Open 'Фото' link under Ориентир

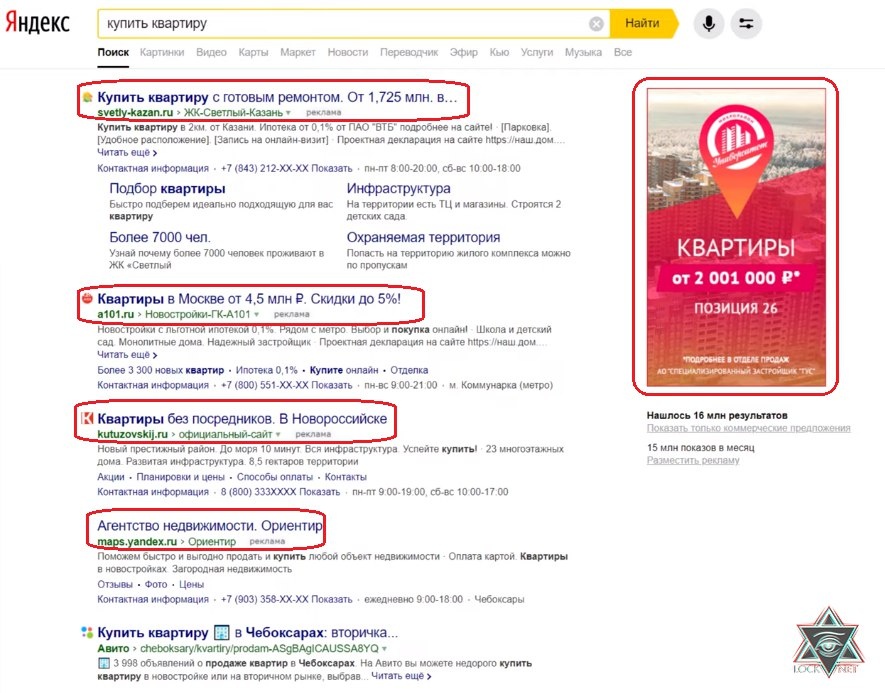coord(156,584)
